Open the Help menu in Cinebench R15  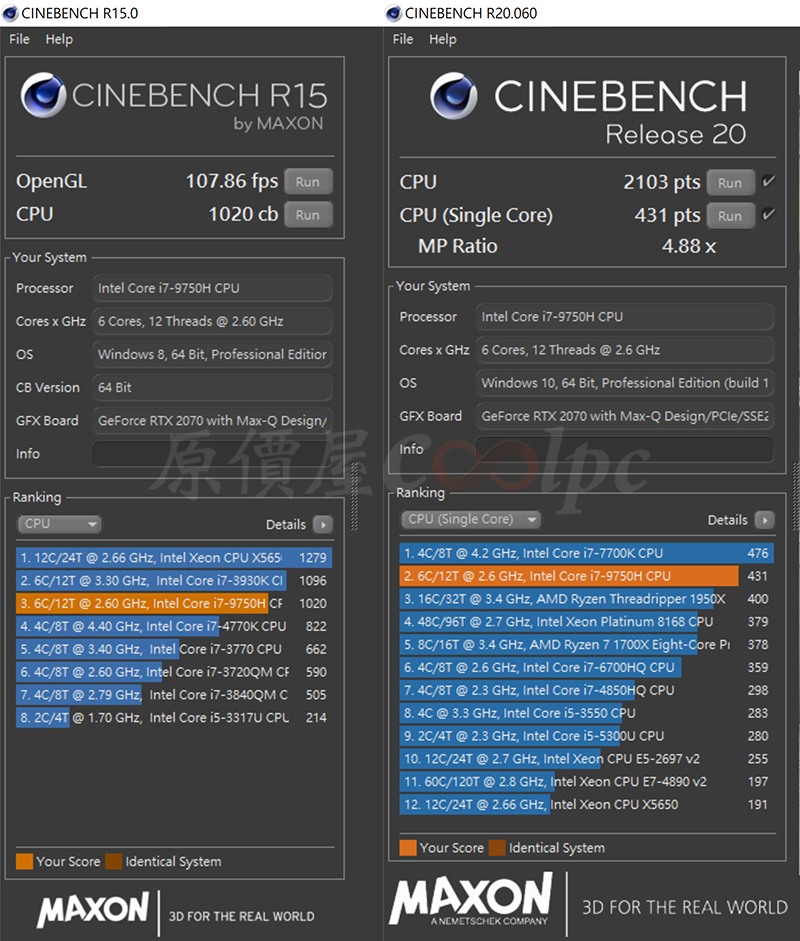point(59,39)
